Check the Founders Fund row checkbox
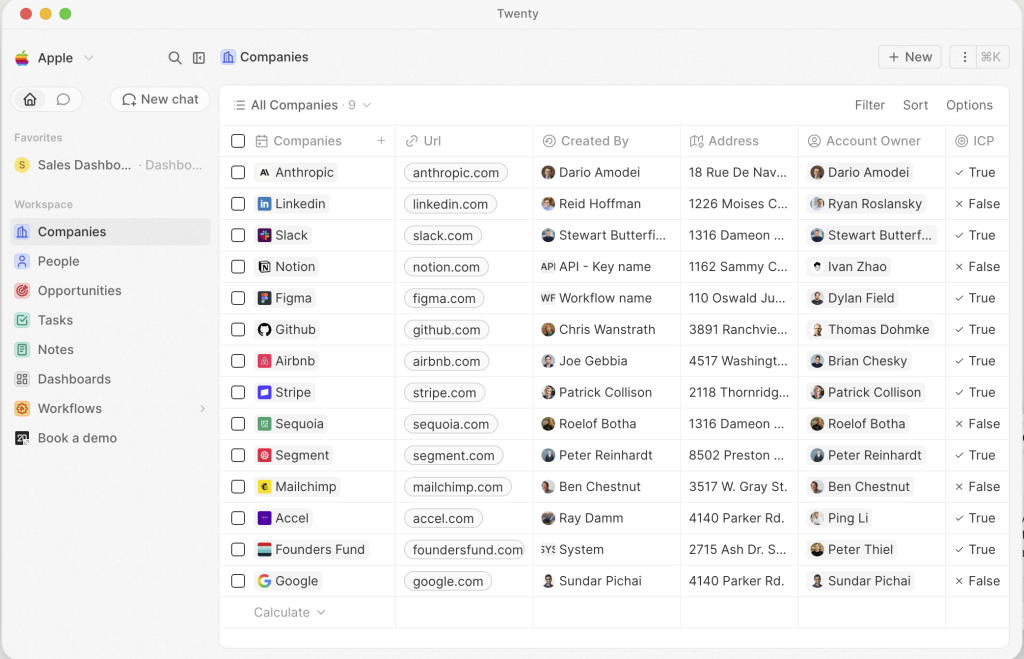 click(x=238, y=549)
